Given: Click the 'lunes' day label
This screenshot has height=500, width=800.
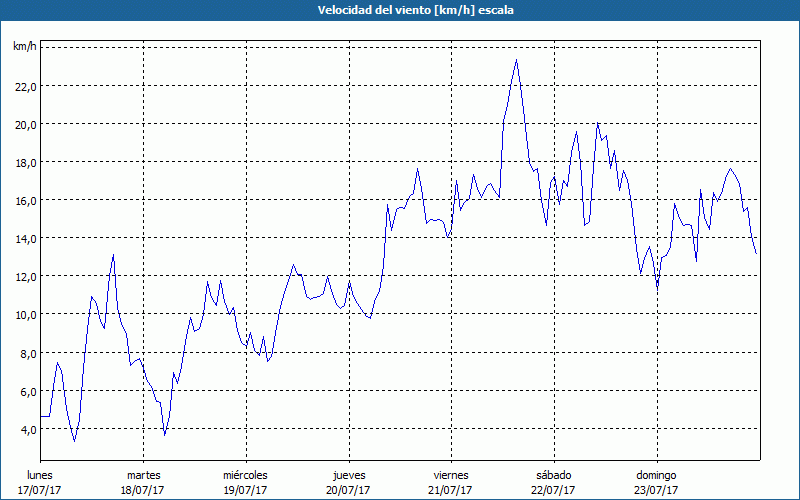Looking at the screenshot, I should click(41, 474).
